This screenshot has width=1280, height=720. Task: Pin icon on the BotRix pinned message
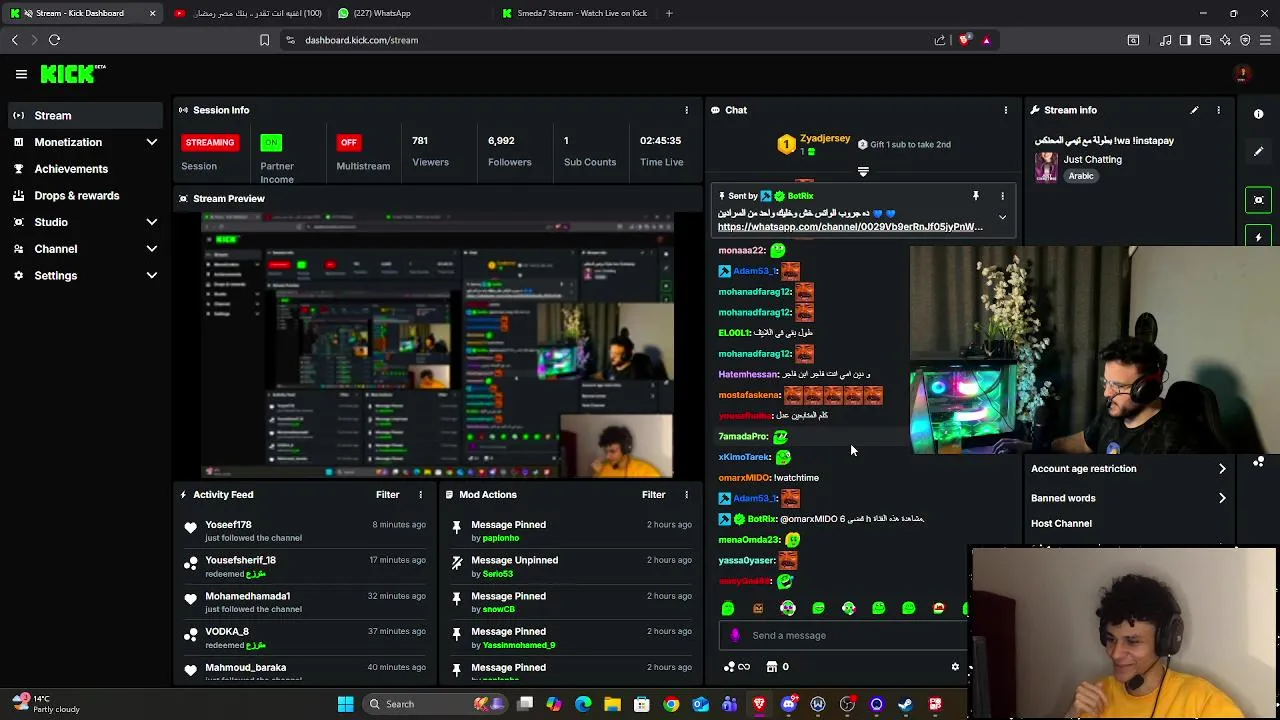tap(976, 196)
